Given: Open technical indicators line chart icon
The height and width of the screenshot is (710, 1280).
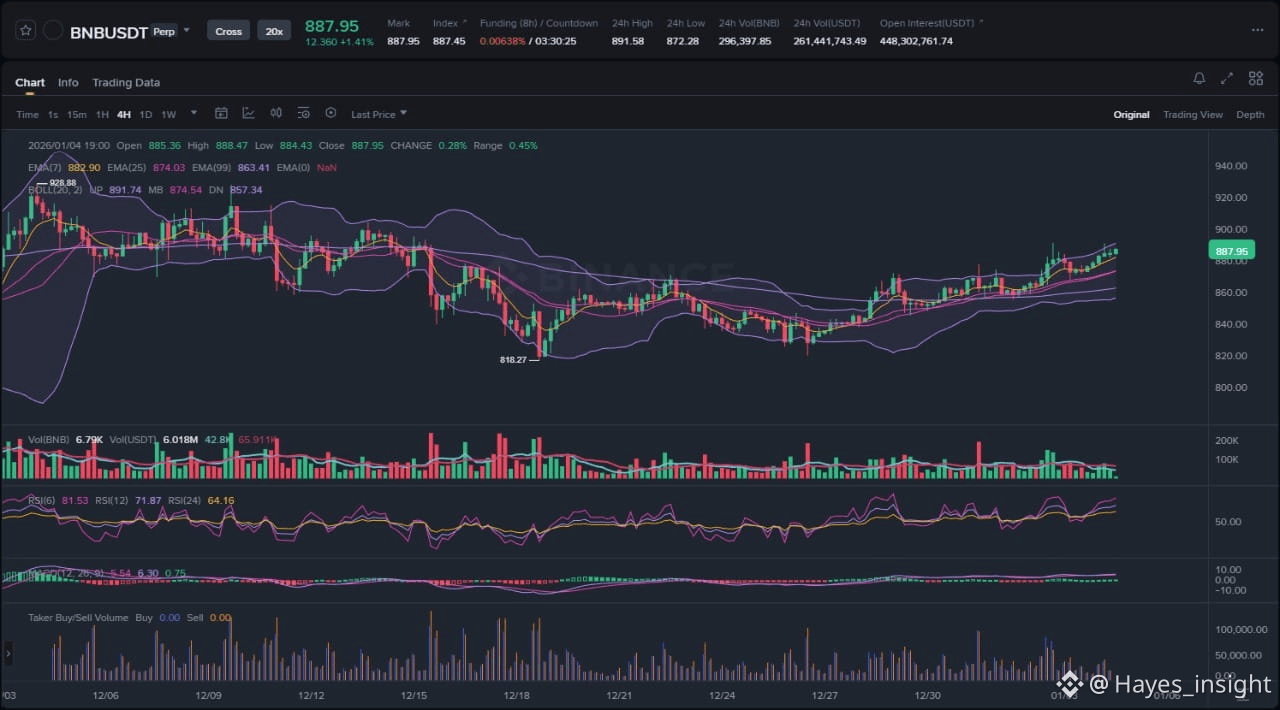Looking at the screenshot, I should click(248, 114).
